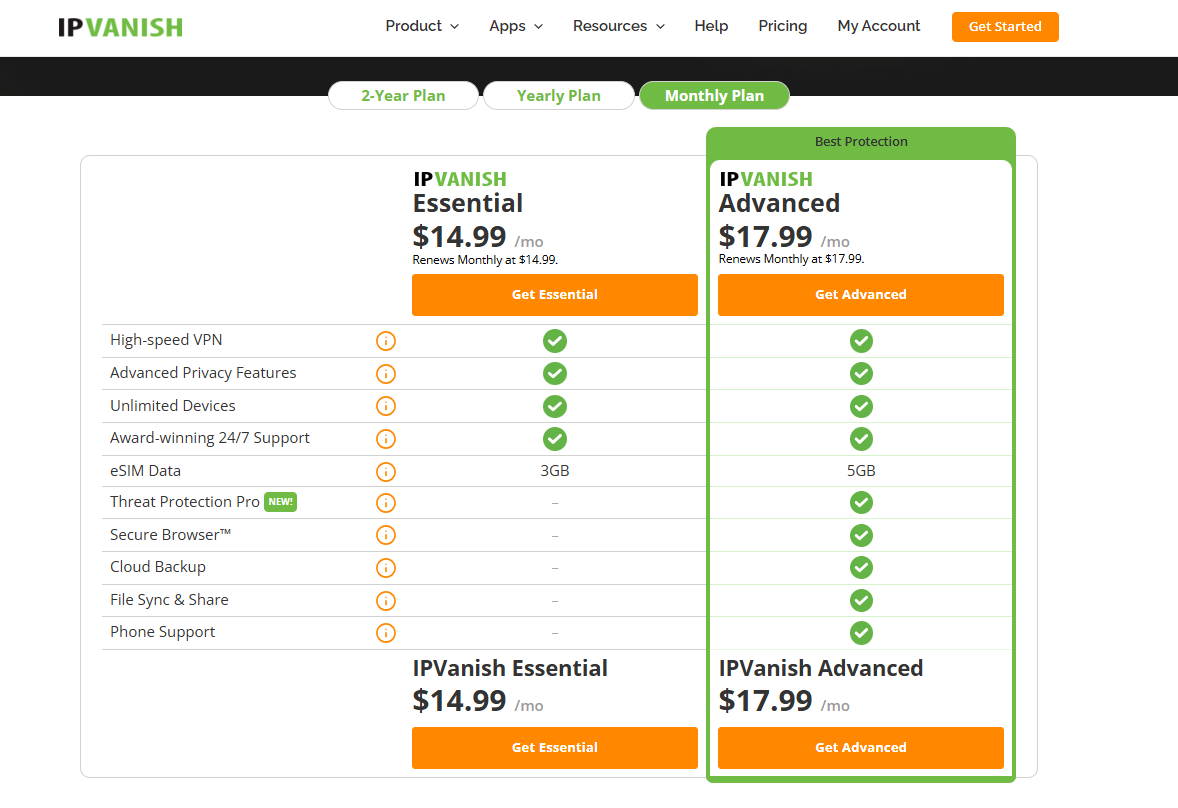Open info icon for Threat Protection Pro

(x=385, y=502)
